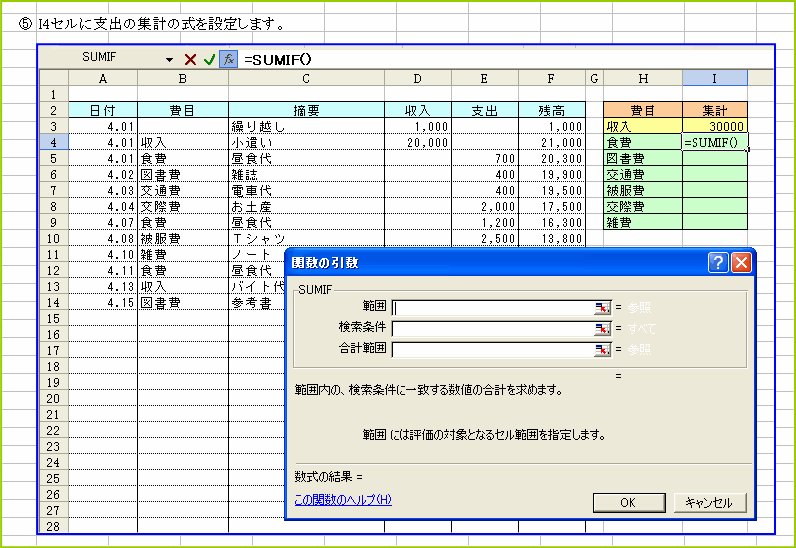
Task: Click 被服費 in the summary table
Action: (x=643, y=190)
